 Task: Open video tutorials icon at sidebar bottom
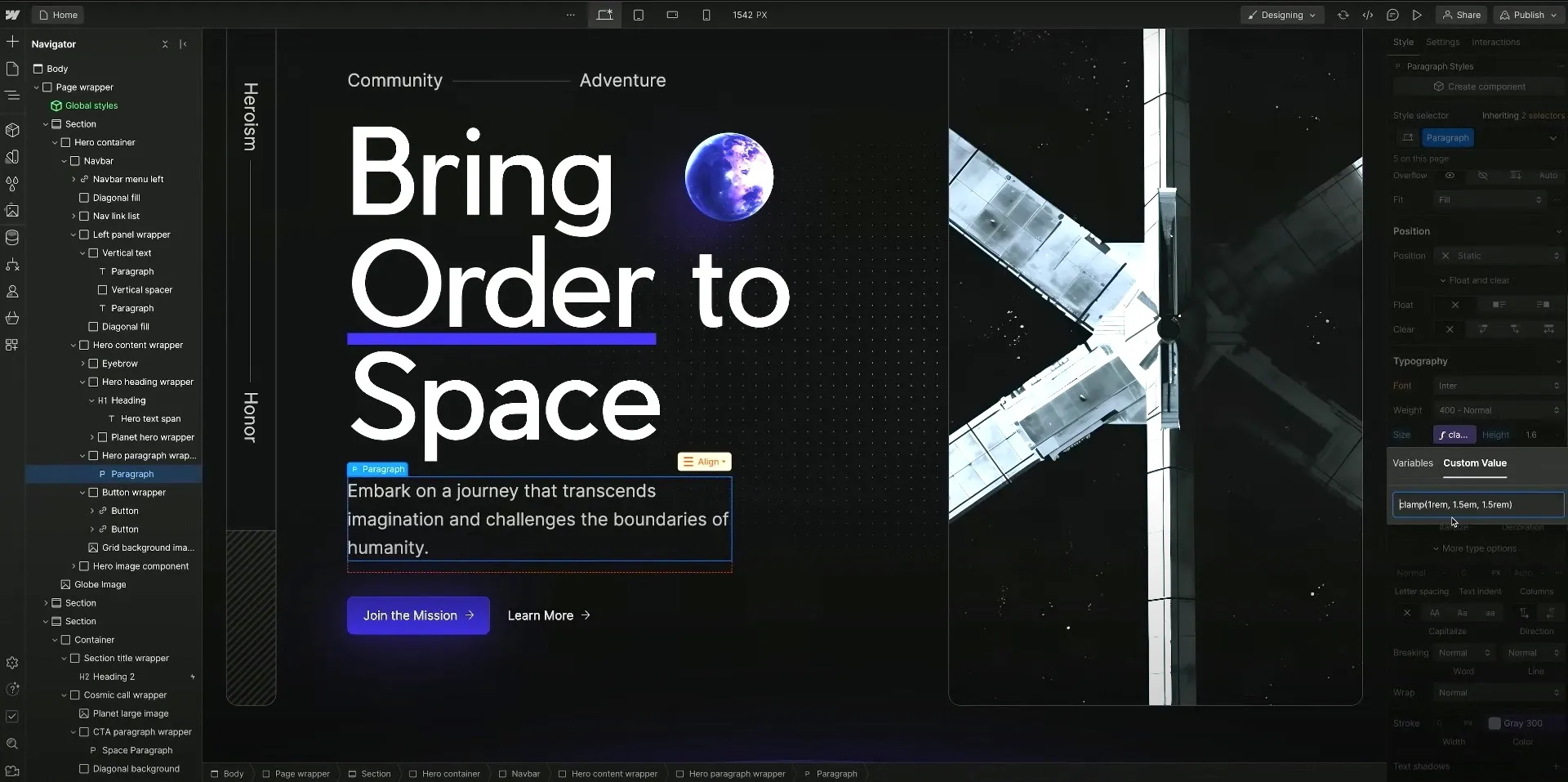pyautogui.click(x=12, y=771)
